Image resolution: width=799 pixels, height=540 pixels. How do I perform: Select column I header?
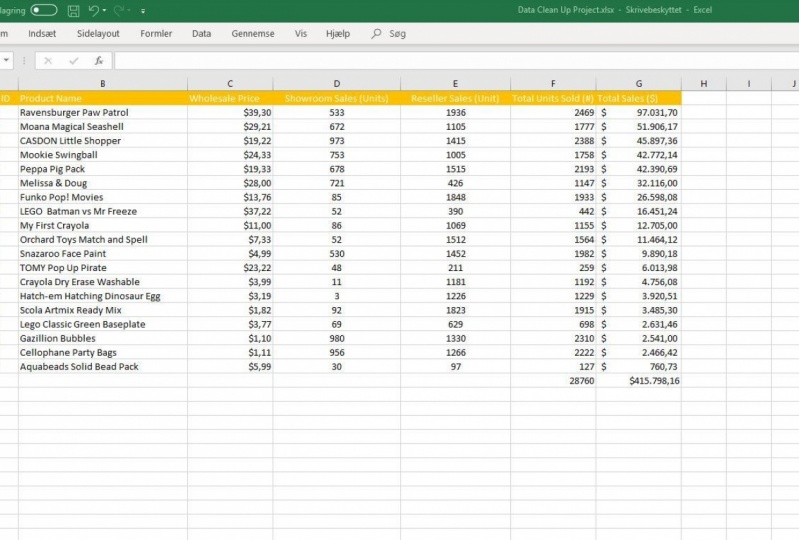[749, 84]
